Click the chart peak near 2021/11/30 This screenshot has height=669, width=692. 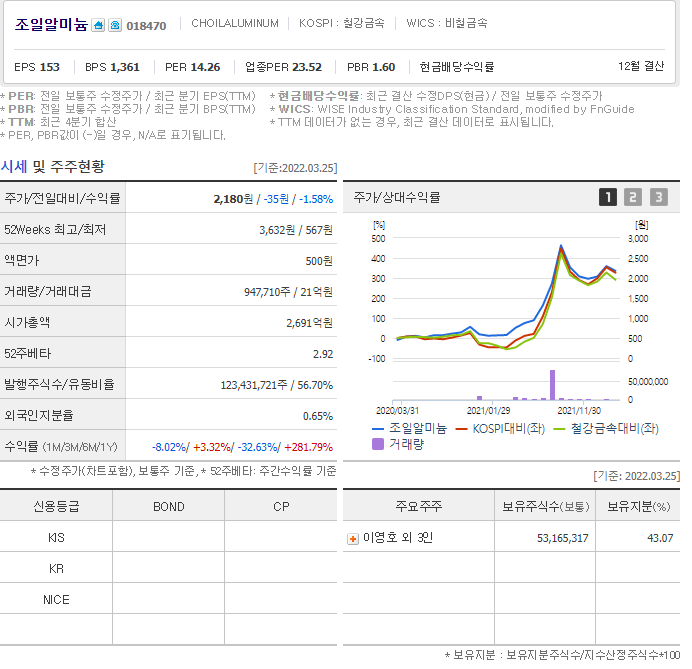561,246
